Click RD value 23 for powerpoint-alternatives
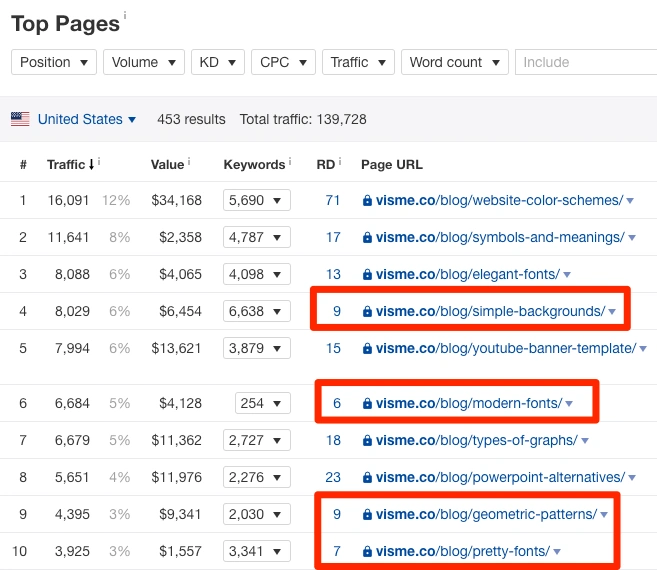This screenshot has height=570, width=657. 333,477
